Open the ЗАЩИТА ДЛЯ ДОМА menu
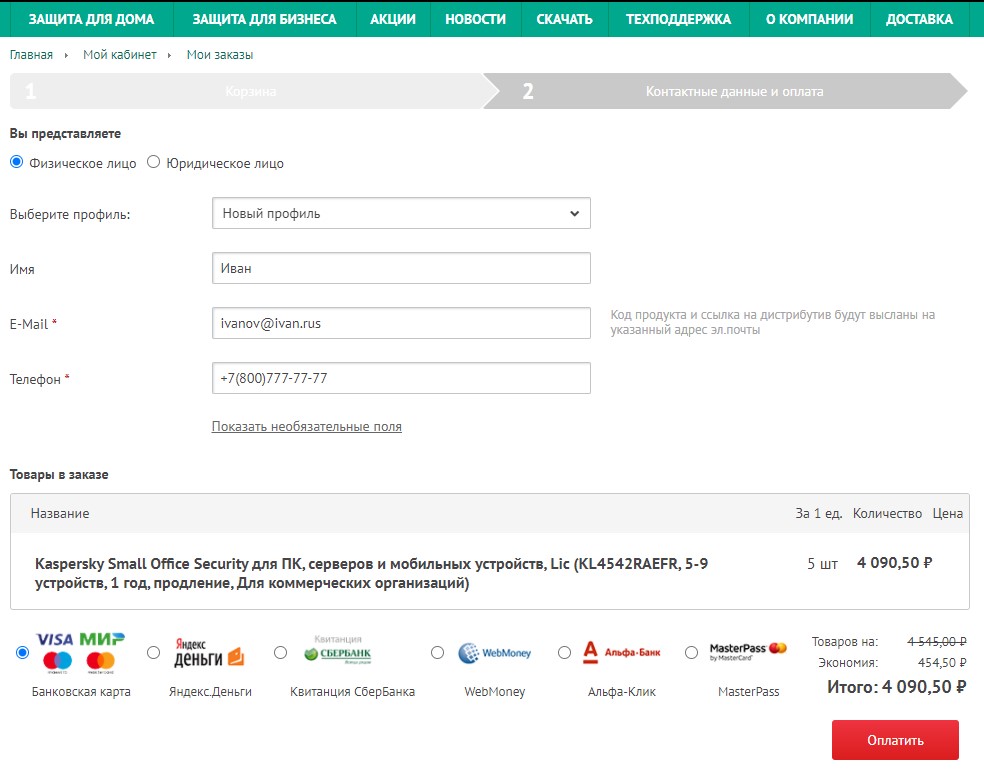 pyautogui.click(x=92, y=19)
